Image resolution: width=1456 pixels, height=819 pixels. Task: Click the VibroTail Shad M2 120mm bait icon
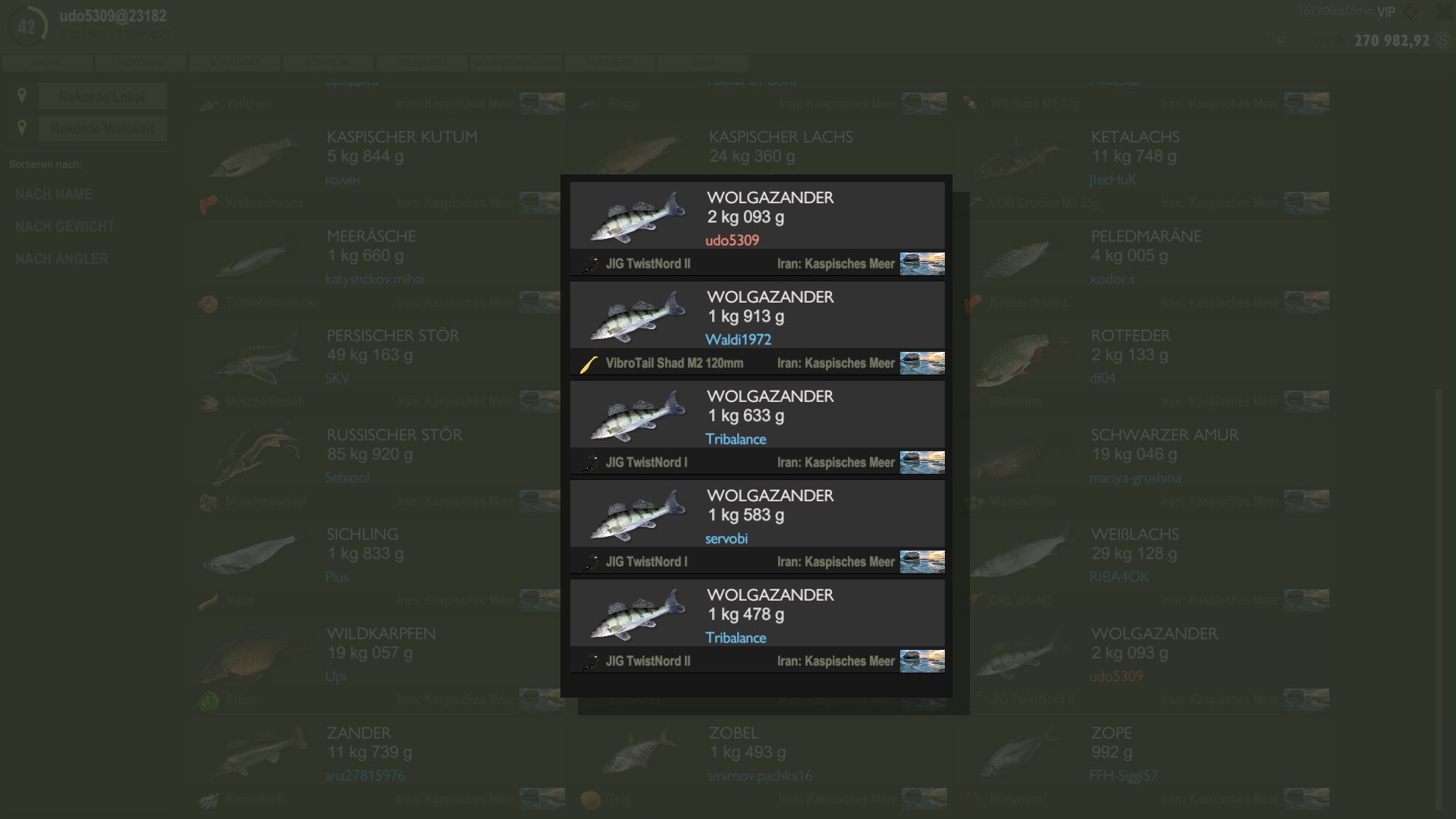[x=589, y=364]
